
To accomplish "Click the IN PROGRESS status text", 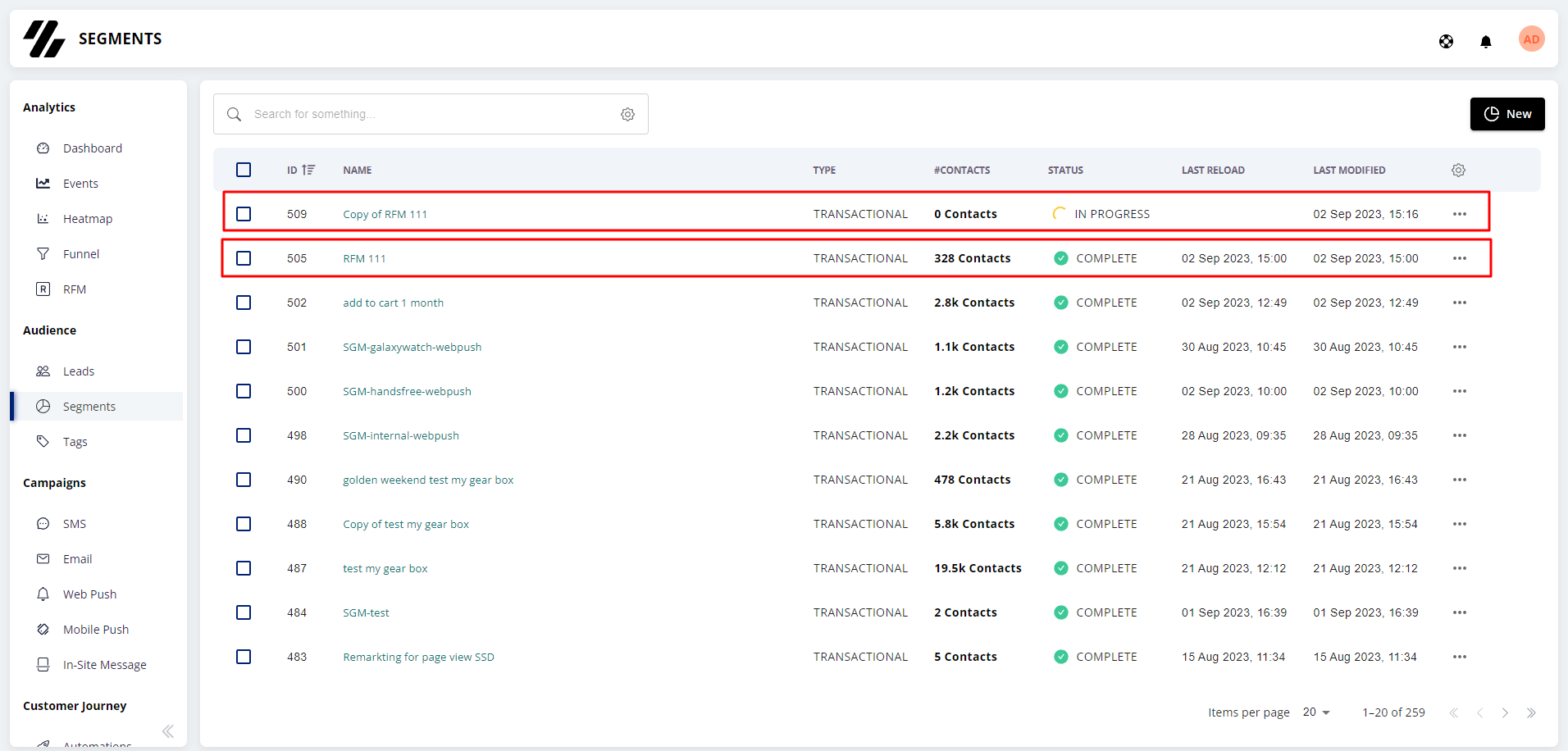I will 1112,214.
